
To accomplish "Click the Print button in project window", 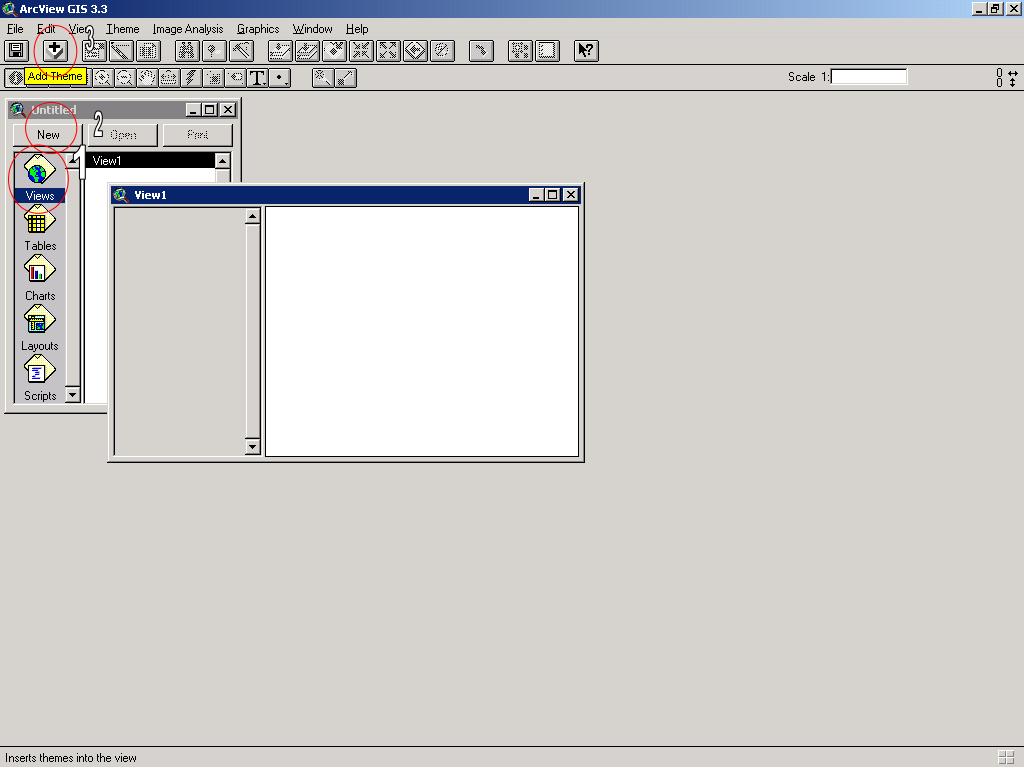I will pos(197,135).
